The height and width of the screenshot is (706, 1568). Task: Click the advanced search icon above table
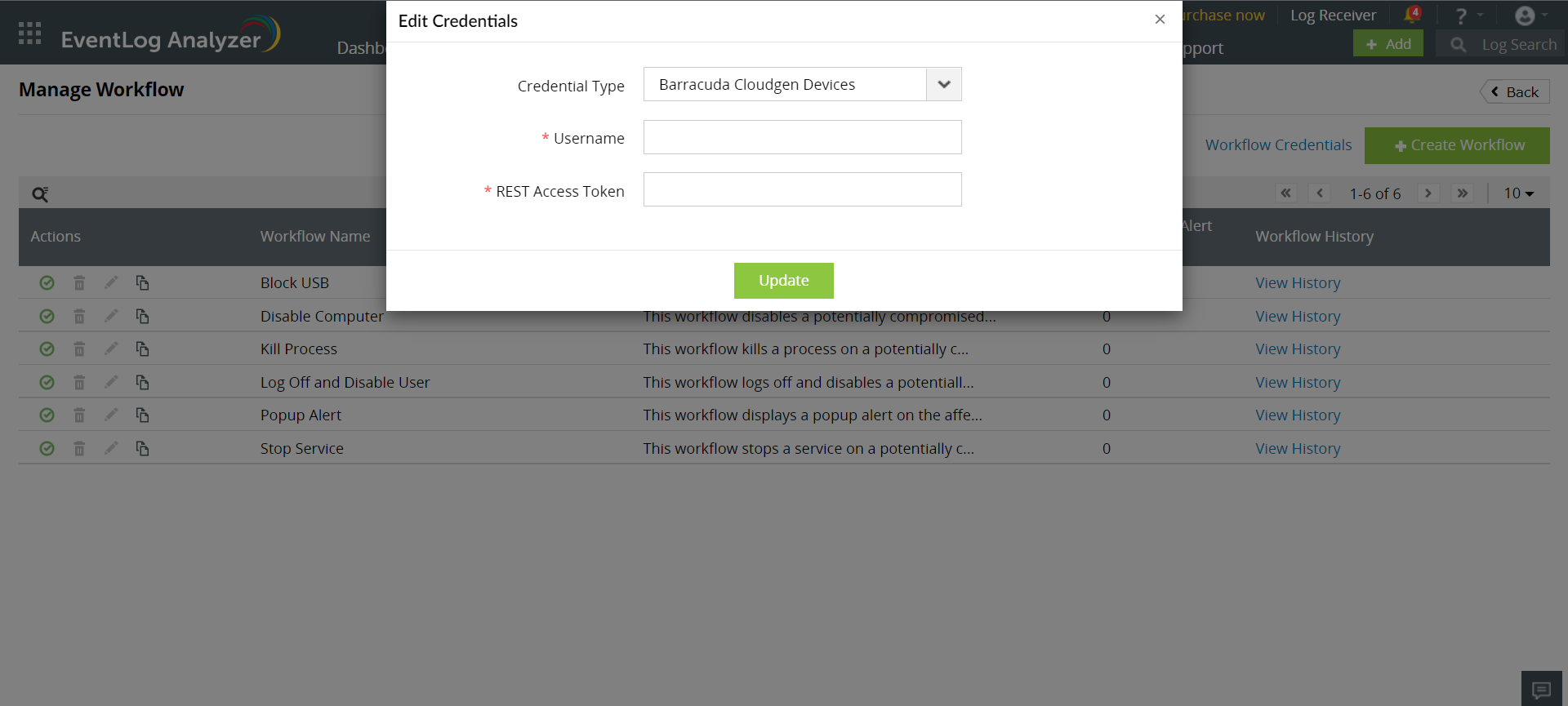(x=40, y=194)
